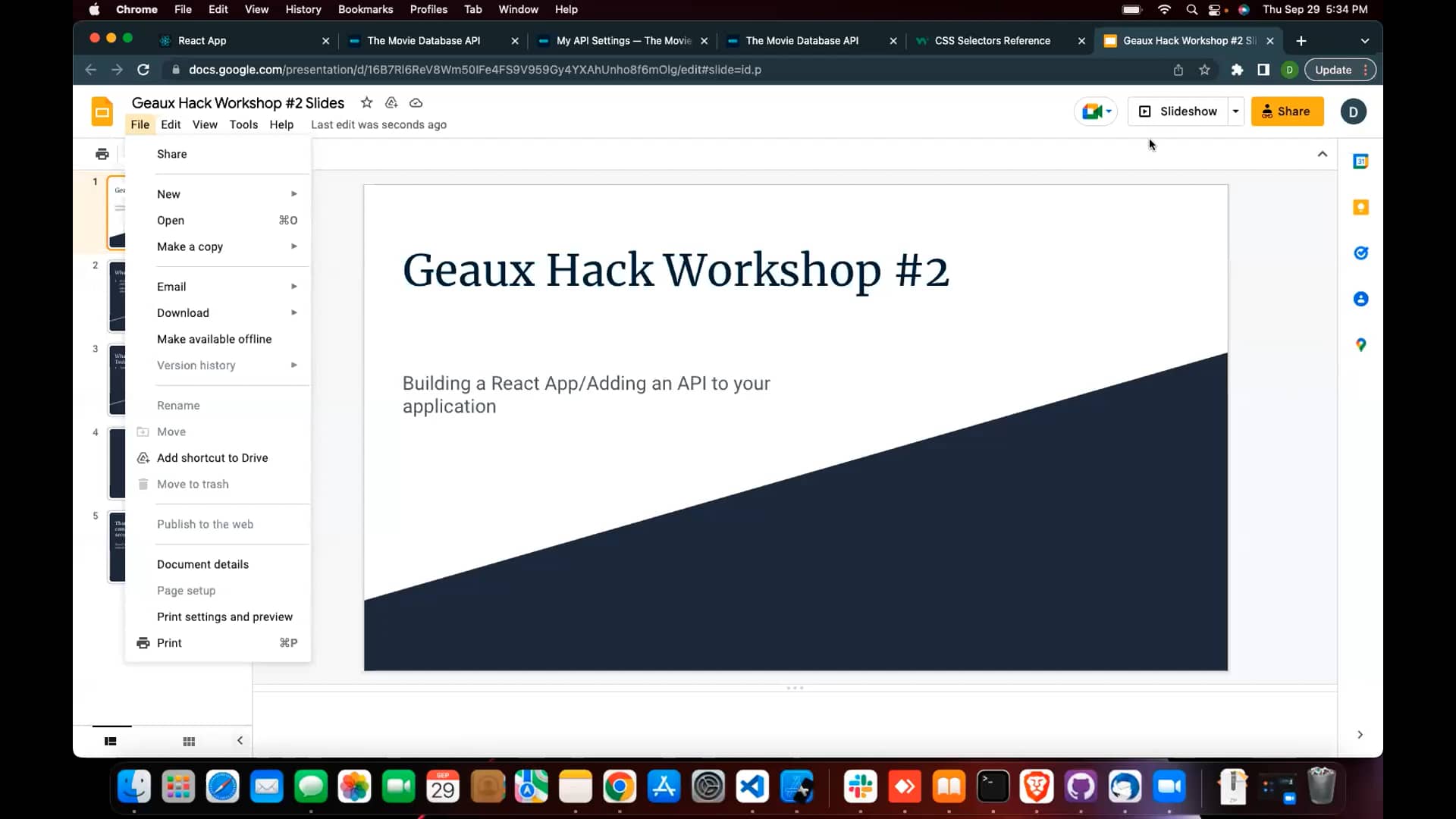This screenshot has width=1456, height=819.
Task: Open Google Calendar in the side panel
Action: click(1361, 162)
